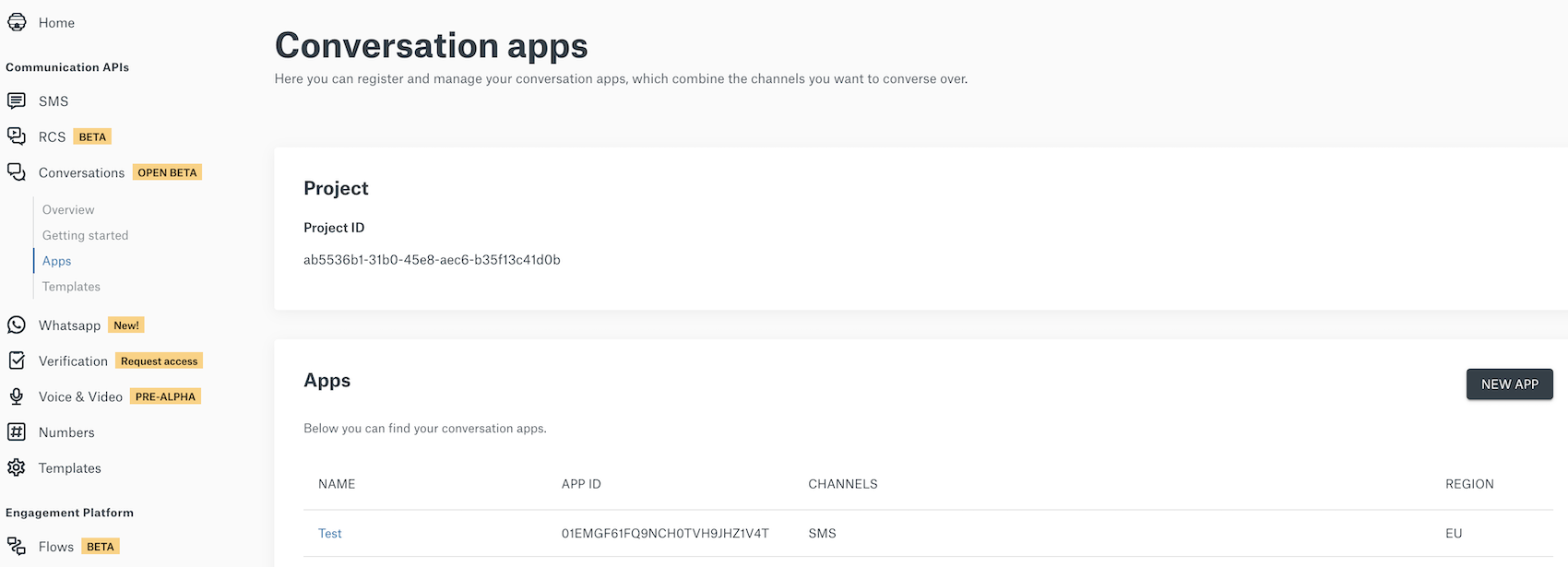Viewport: 1568px width, 567px height.
Task: Select the Apps submenu item
Action: pyautogui.click(x=56, y=261)
